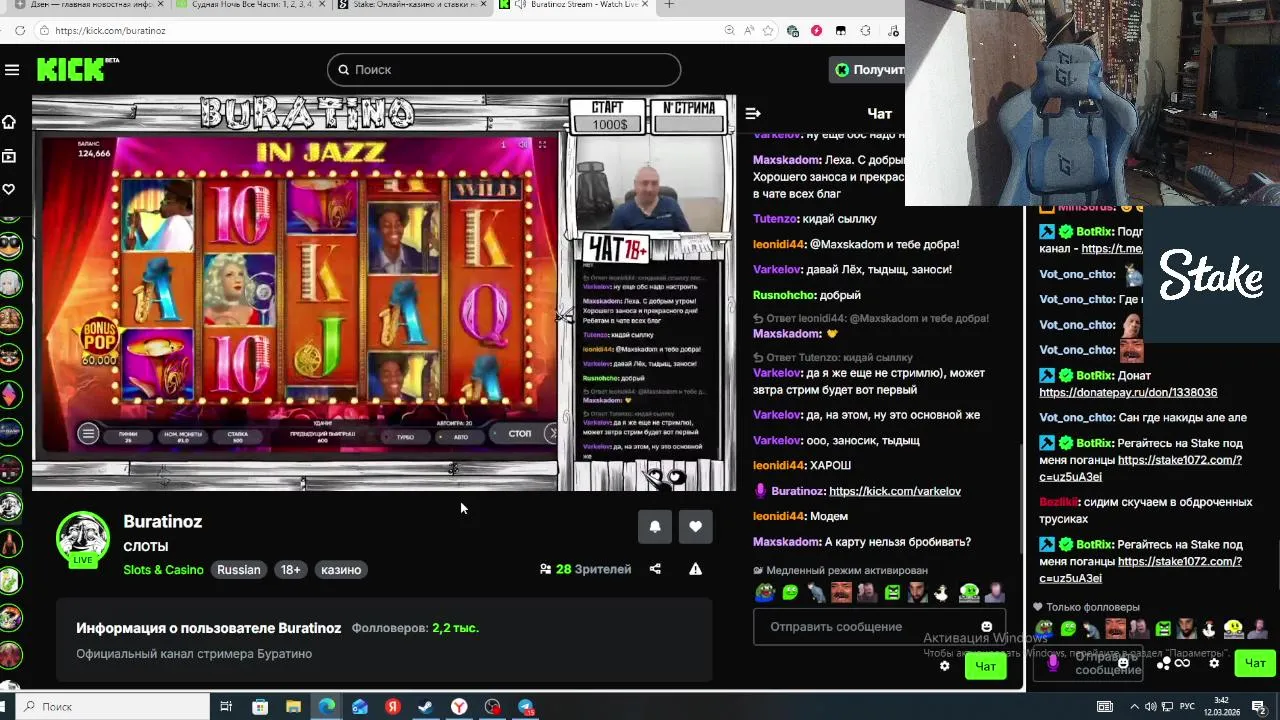
Task: Click the Получить button in Kick header
Action: (x=867, y=70)
